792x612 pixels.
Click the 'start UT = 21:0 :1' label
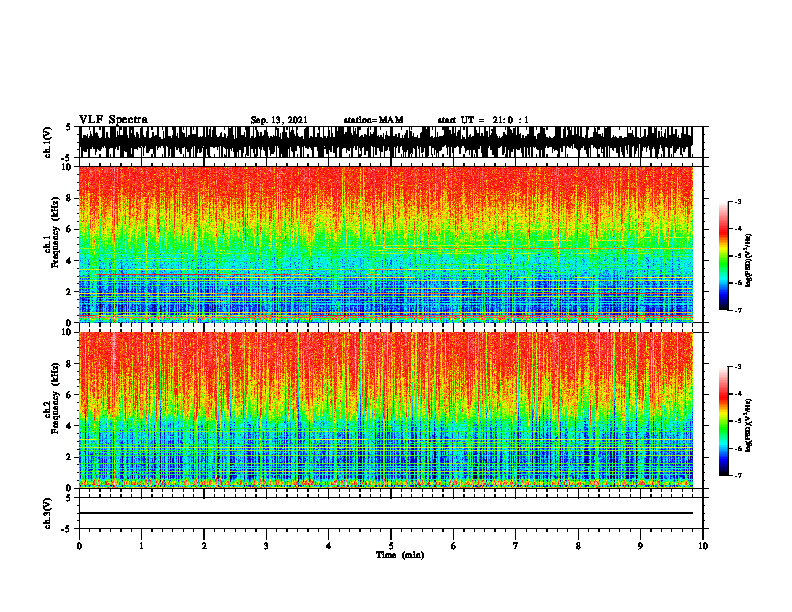[483, 120]
